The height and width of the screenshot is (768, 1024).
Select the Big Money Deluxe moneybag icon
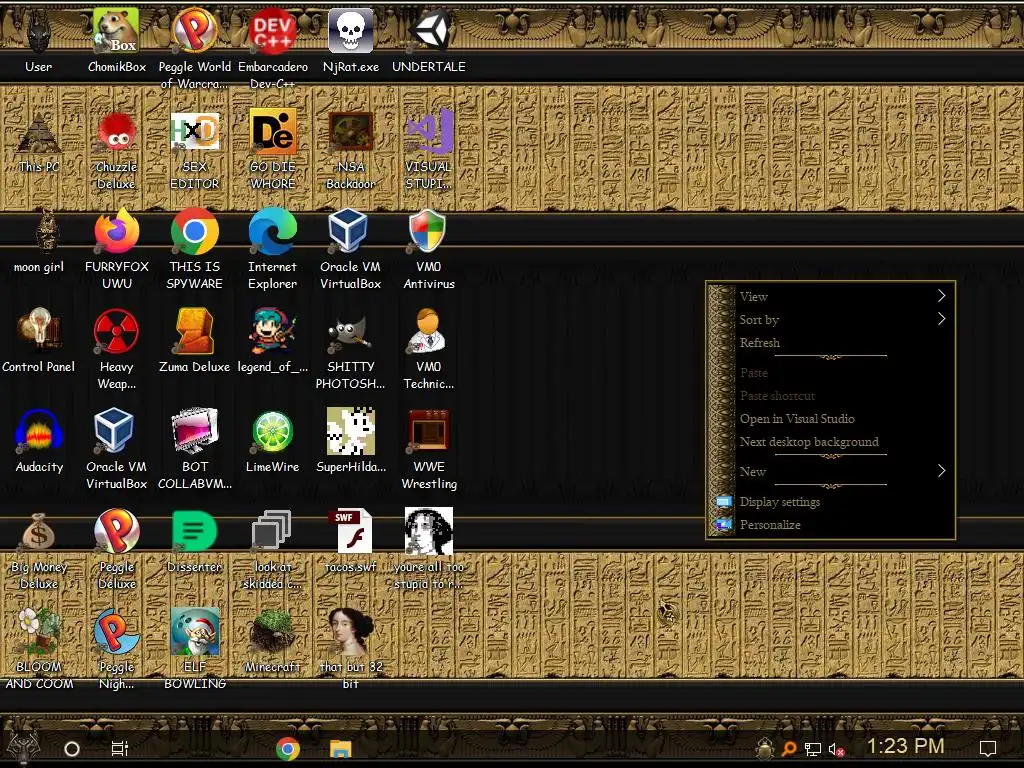[39, 532]
